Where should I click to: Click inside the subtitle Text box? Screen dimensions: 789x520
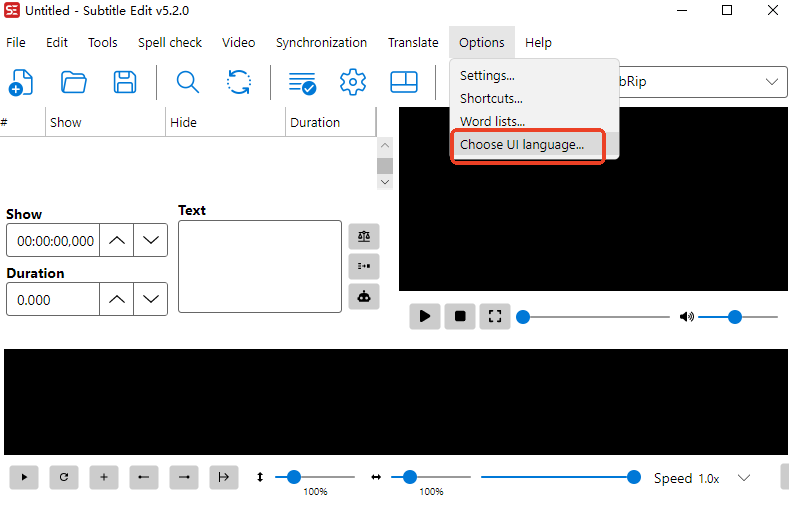(x=260, y=266)
